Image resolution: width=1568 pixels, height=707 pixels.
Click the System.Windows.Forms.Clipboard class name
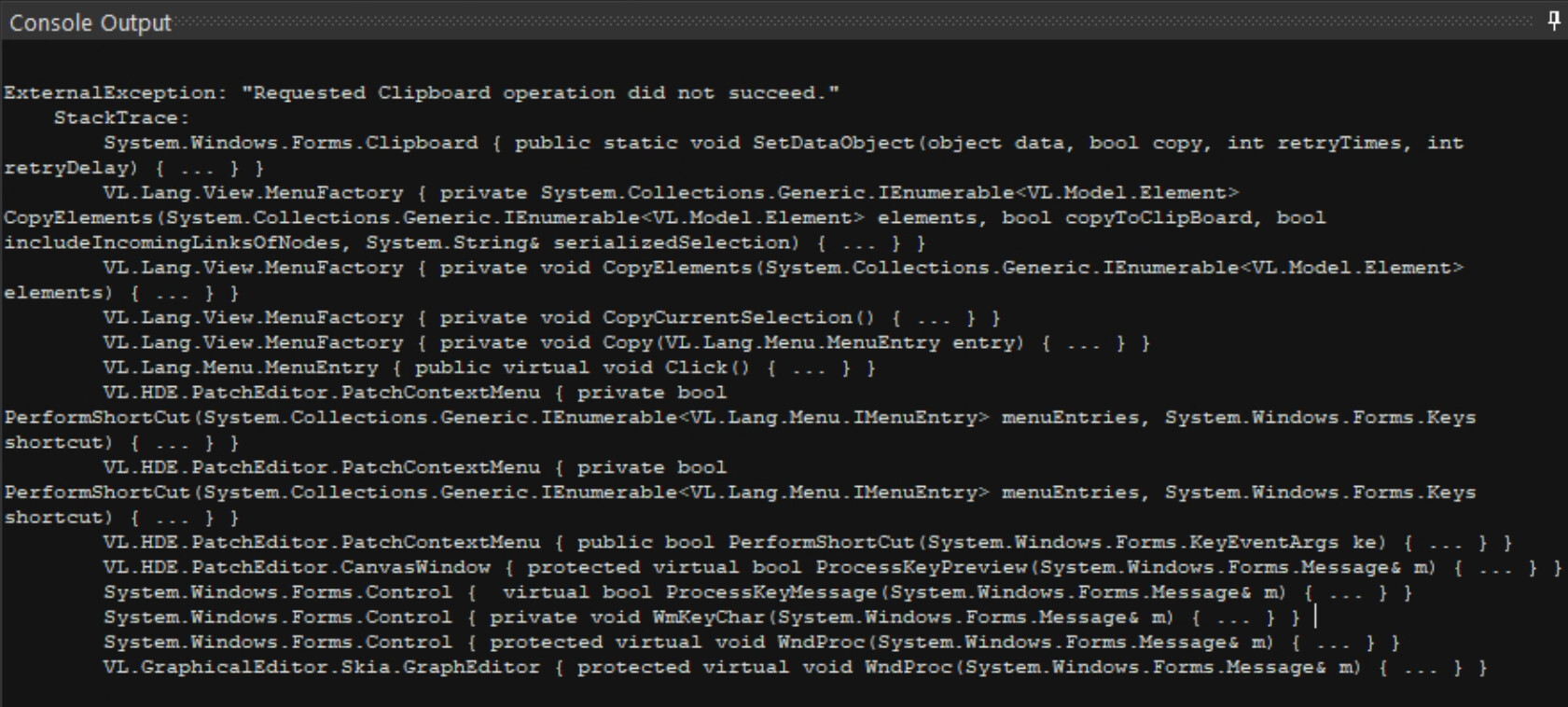coord(290,144)
